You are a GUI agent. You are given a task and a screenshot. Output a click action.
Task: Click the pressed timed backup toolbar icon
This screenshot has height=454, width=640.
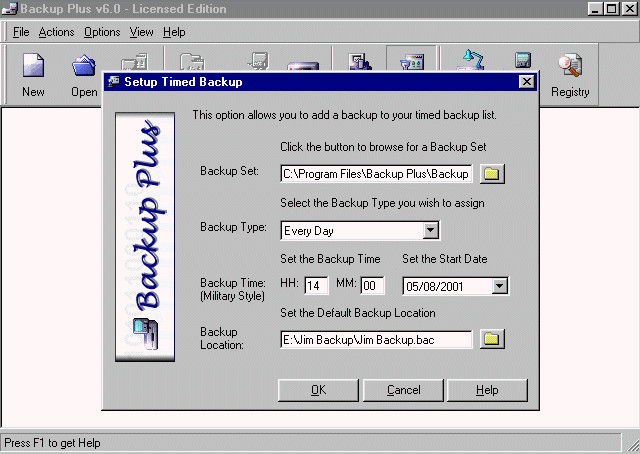(x=412, y=61)
